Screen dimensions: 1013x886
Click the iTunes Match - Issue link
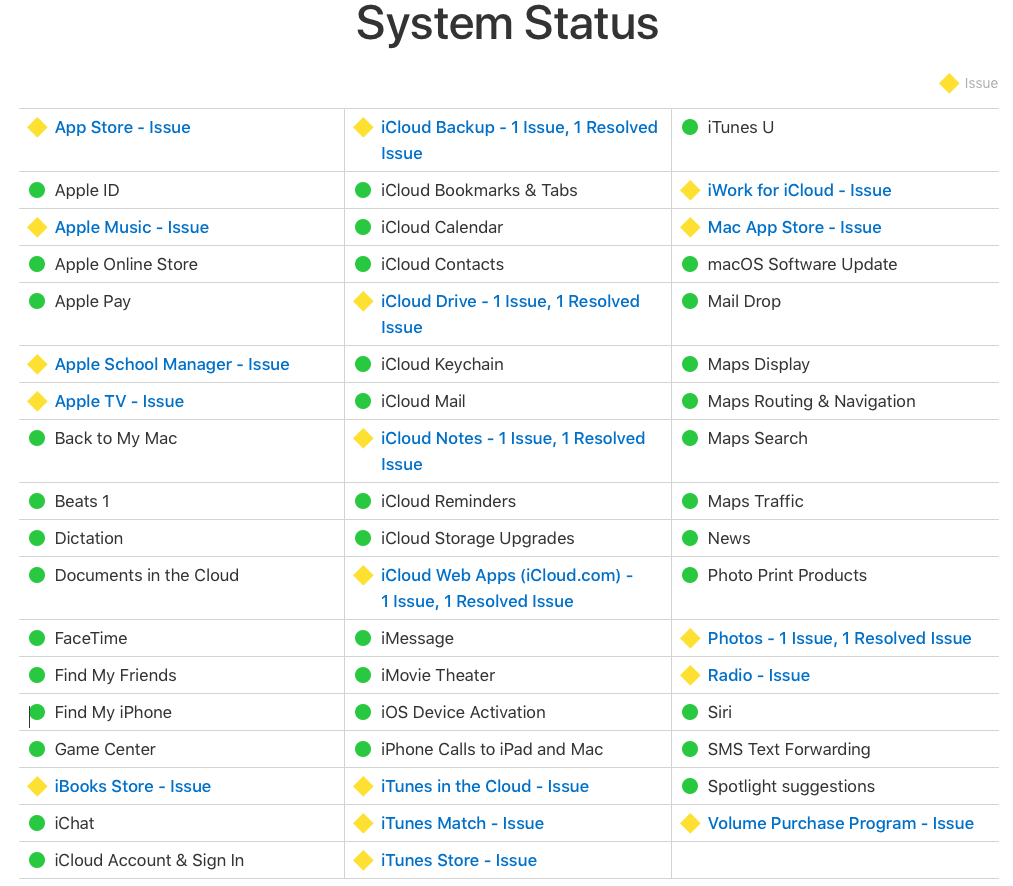[463, 823]
